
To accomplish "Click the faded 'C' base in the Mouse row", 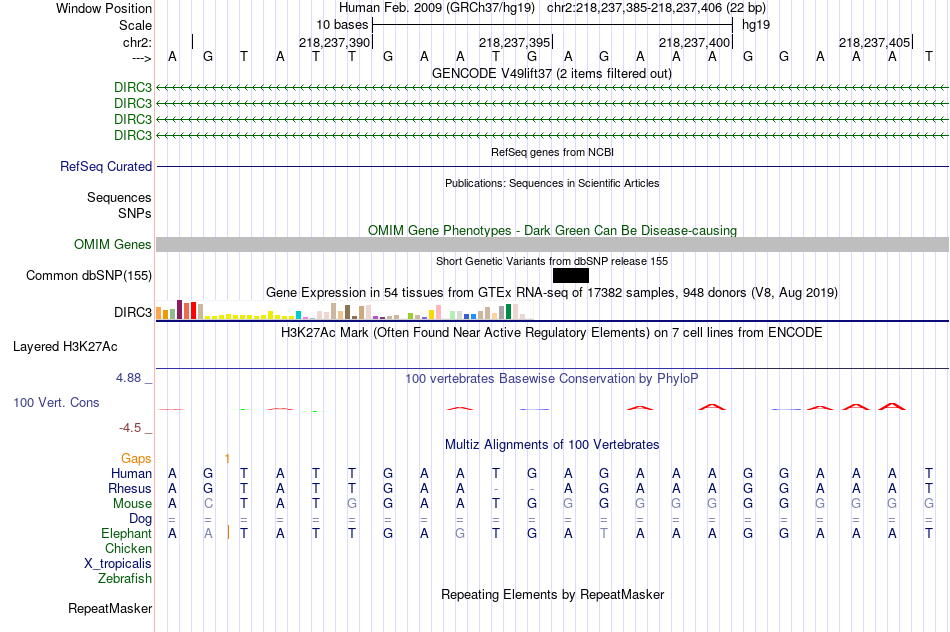I will 208,504.
